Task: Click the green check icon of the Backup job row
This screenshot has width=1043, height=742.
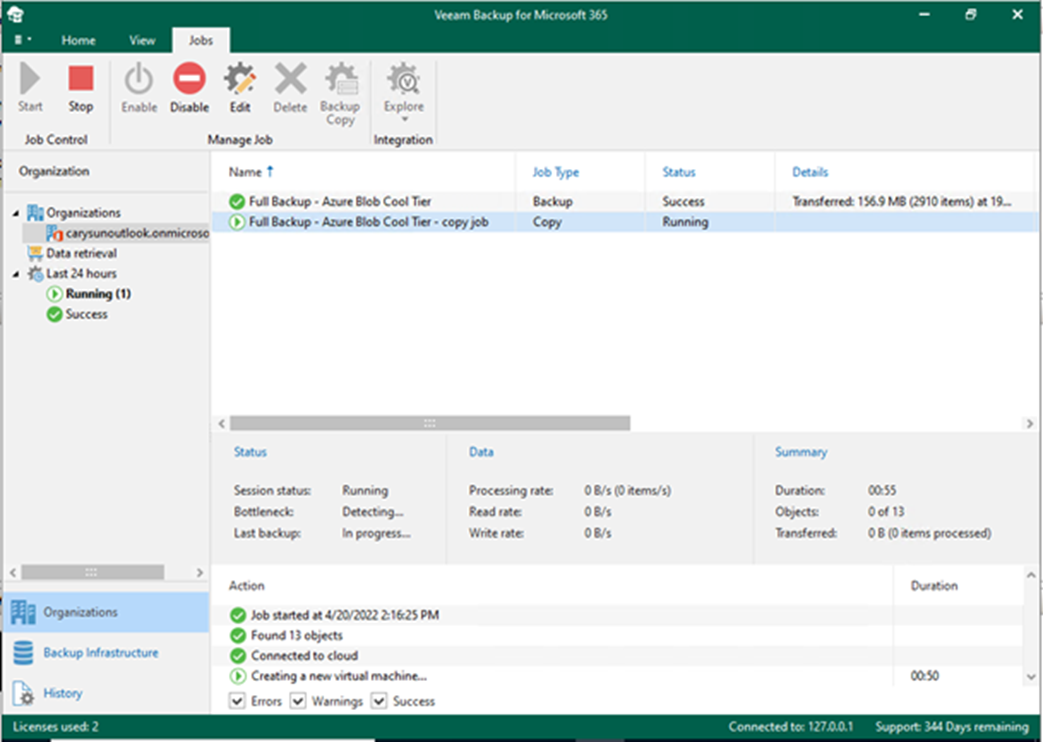Action: point(237,202)
